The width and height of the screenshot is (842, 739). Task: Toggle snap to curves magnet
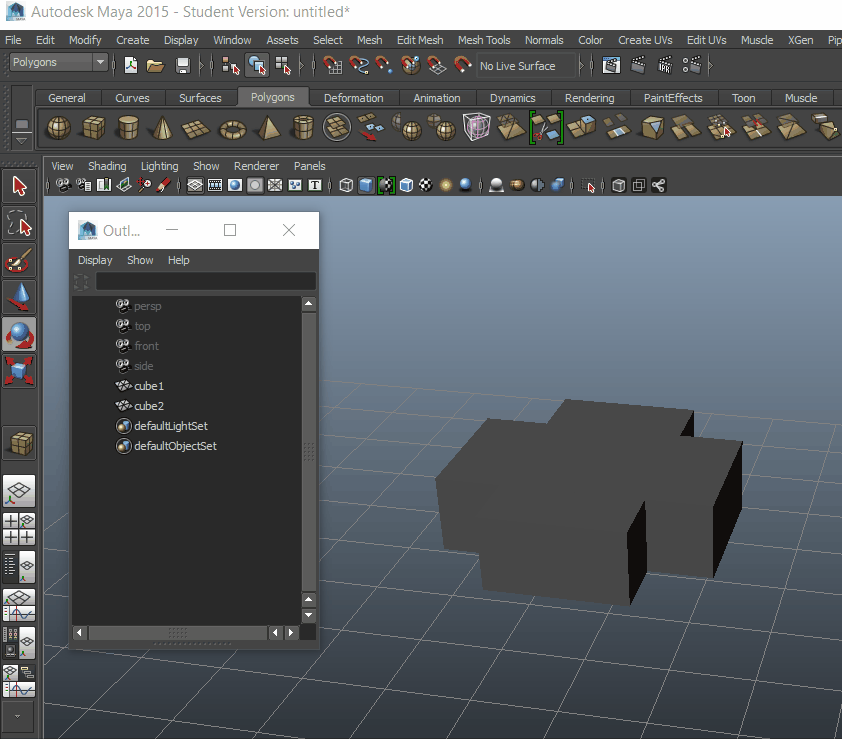click(x=359, y=66)
